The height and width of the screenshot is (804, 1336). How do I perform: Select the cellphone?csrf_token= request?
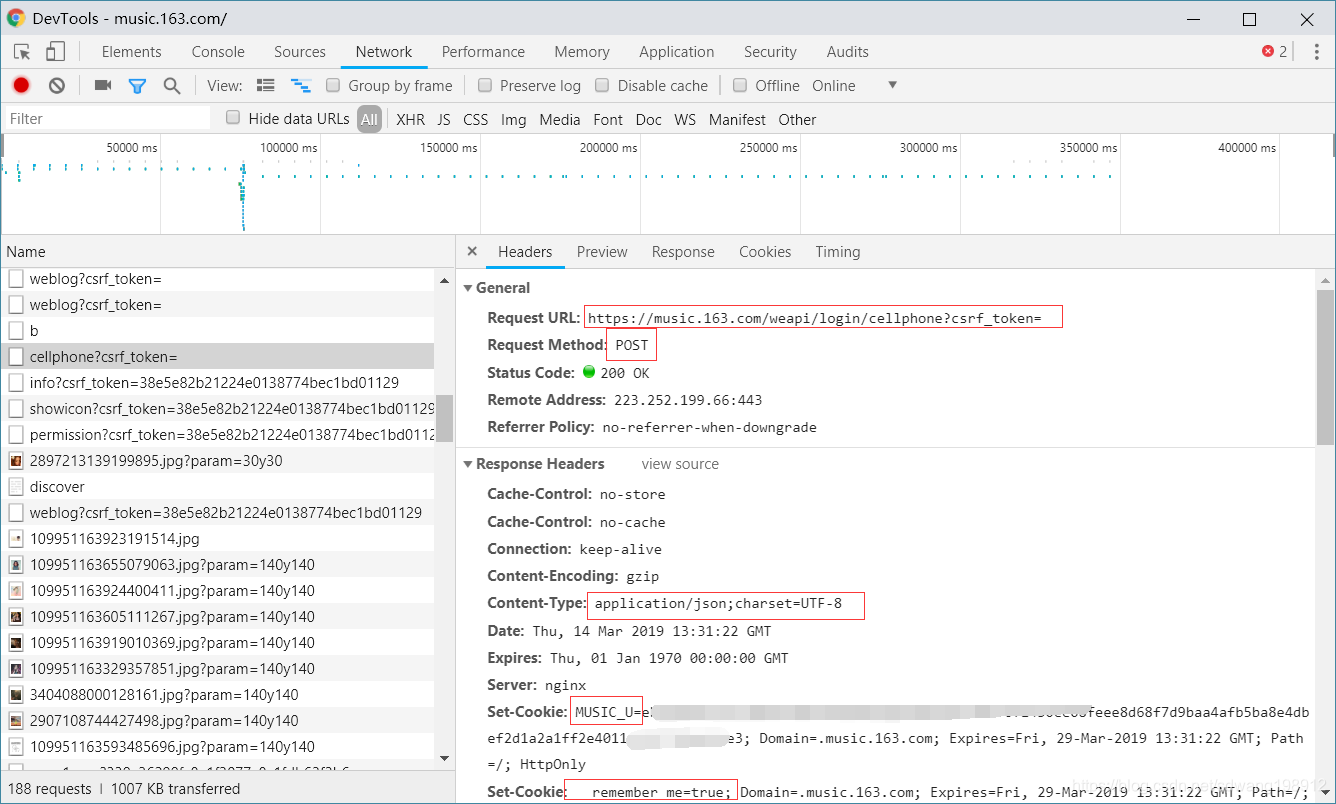(218, 357)
